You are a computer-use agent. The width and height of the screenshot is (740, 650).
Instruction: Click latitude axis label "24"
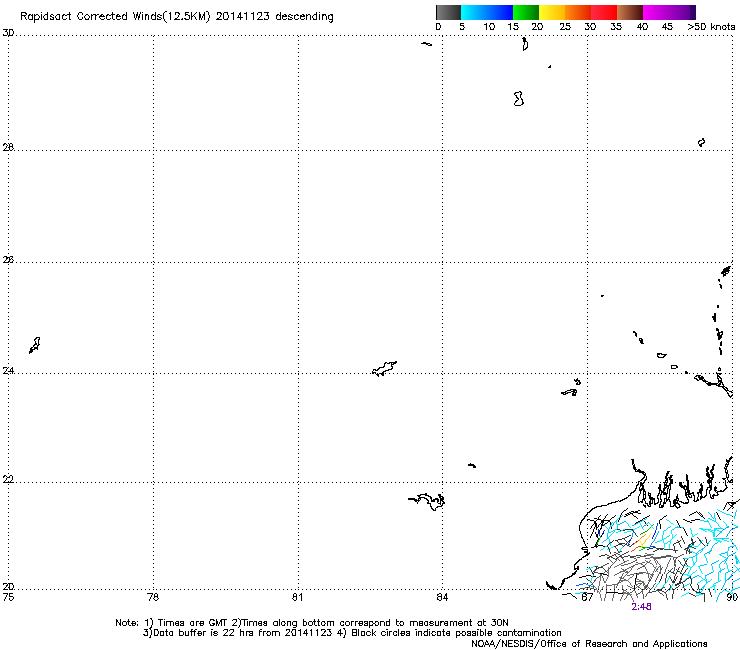click(x=8, y=371)
